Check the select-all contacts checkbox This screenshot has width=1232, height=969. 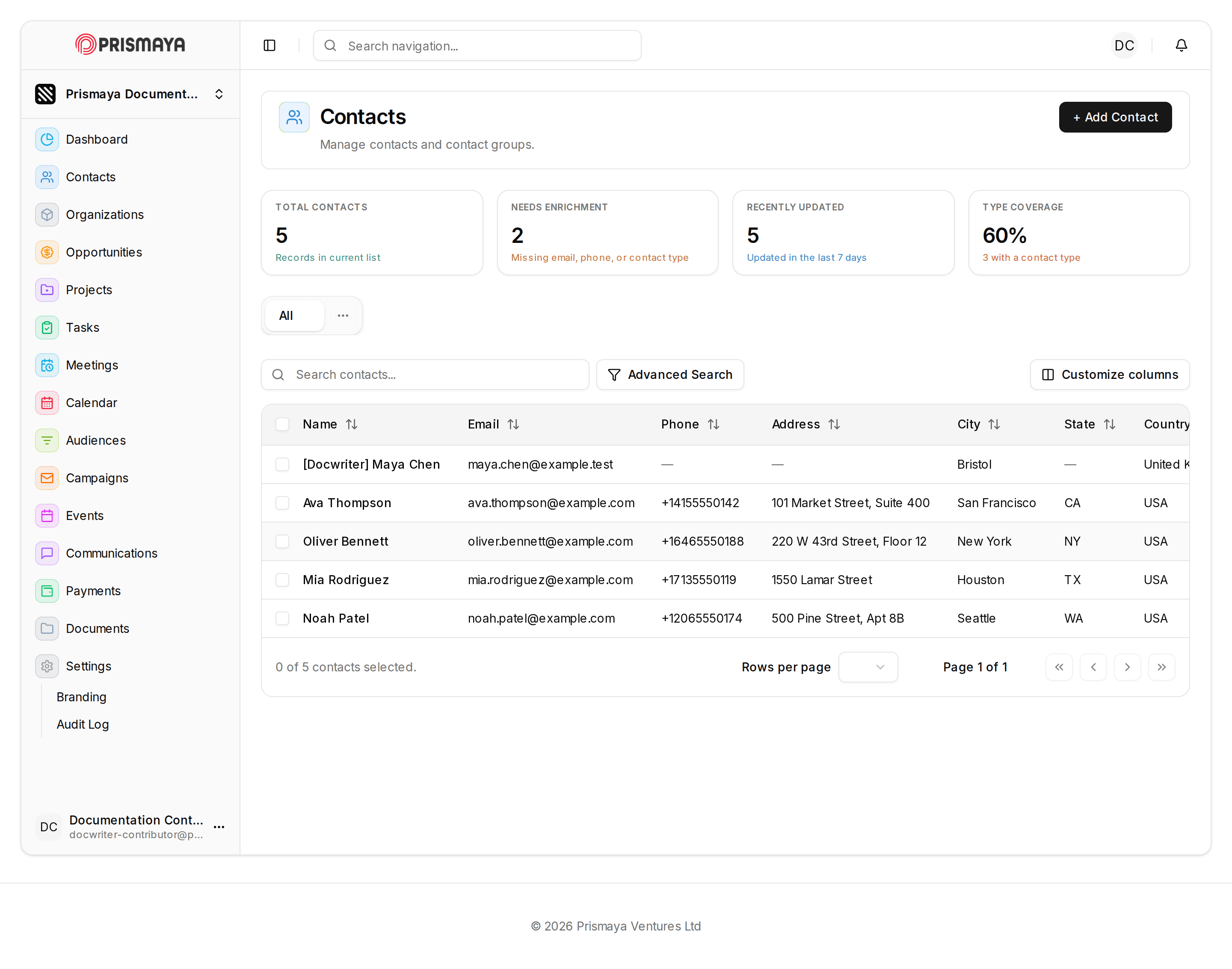[282, 424]
